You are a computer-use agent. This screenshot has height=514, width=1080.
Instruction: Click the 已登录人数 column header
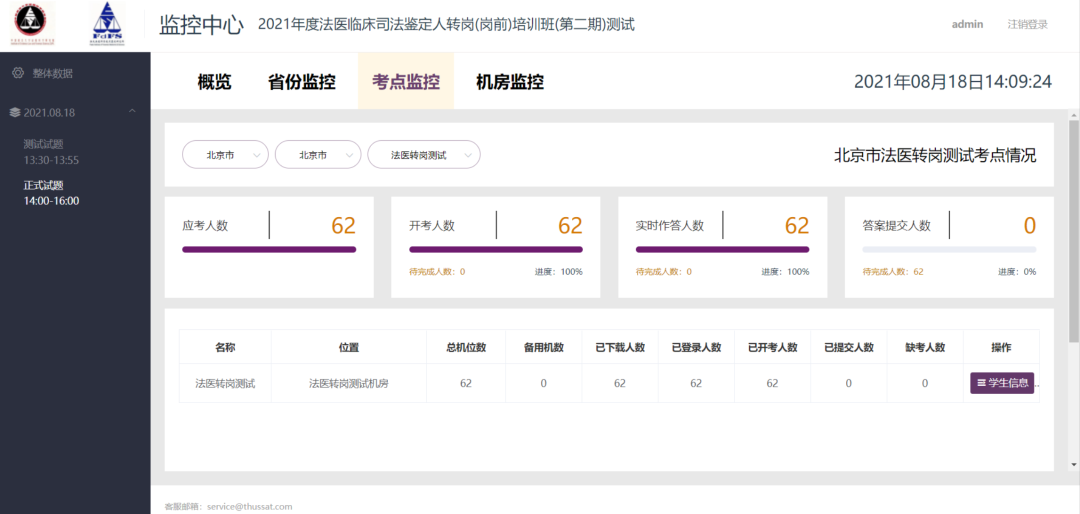click(696, 347)
